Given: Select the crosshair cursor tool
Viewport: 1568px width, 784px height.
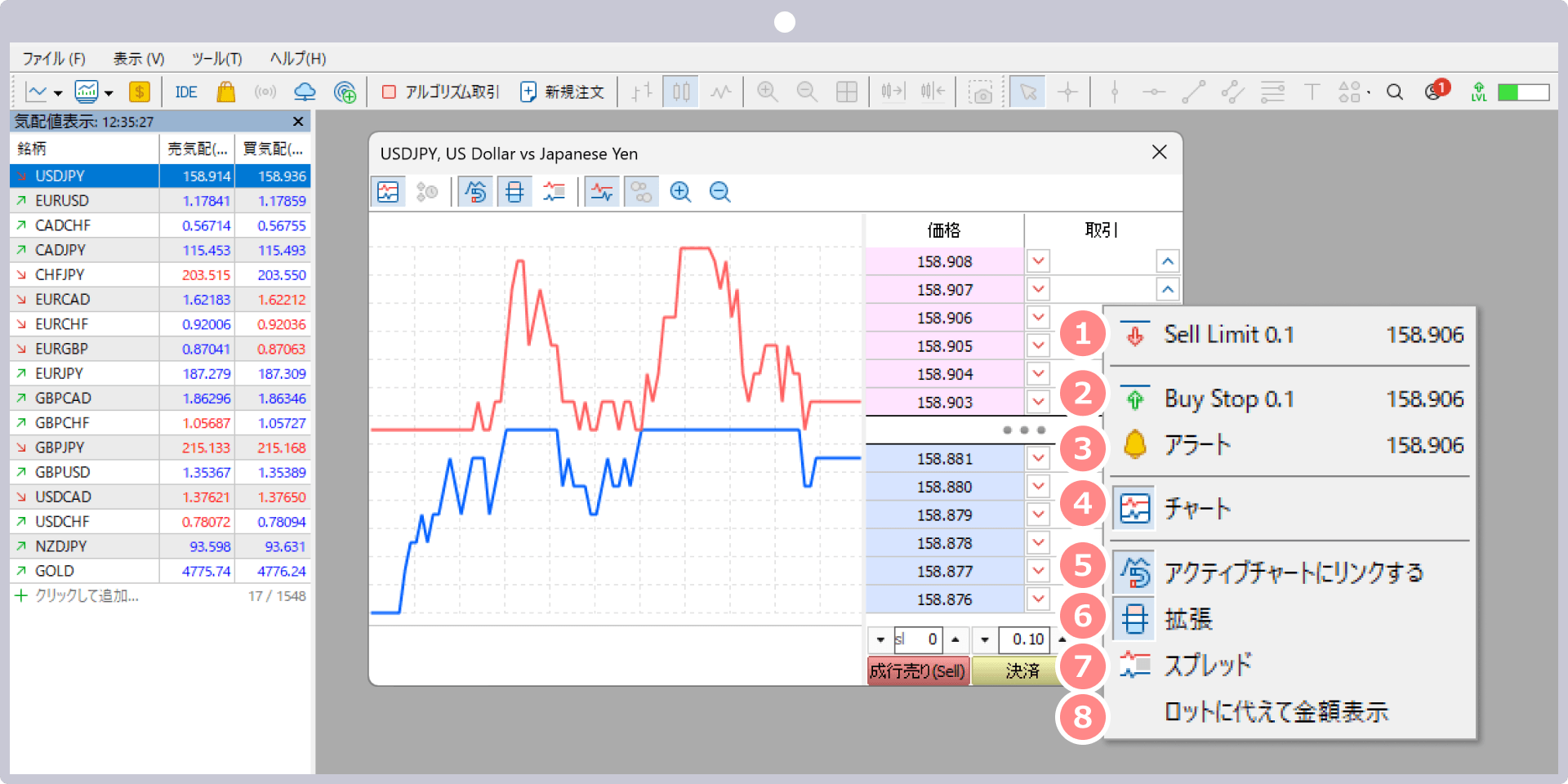Looking at the screenshot, I should point(1067,92).
